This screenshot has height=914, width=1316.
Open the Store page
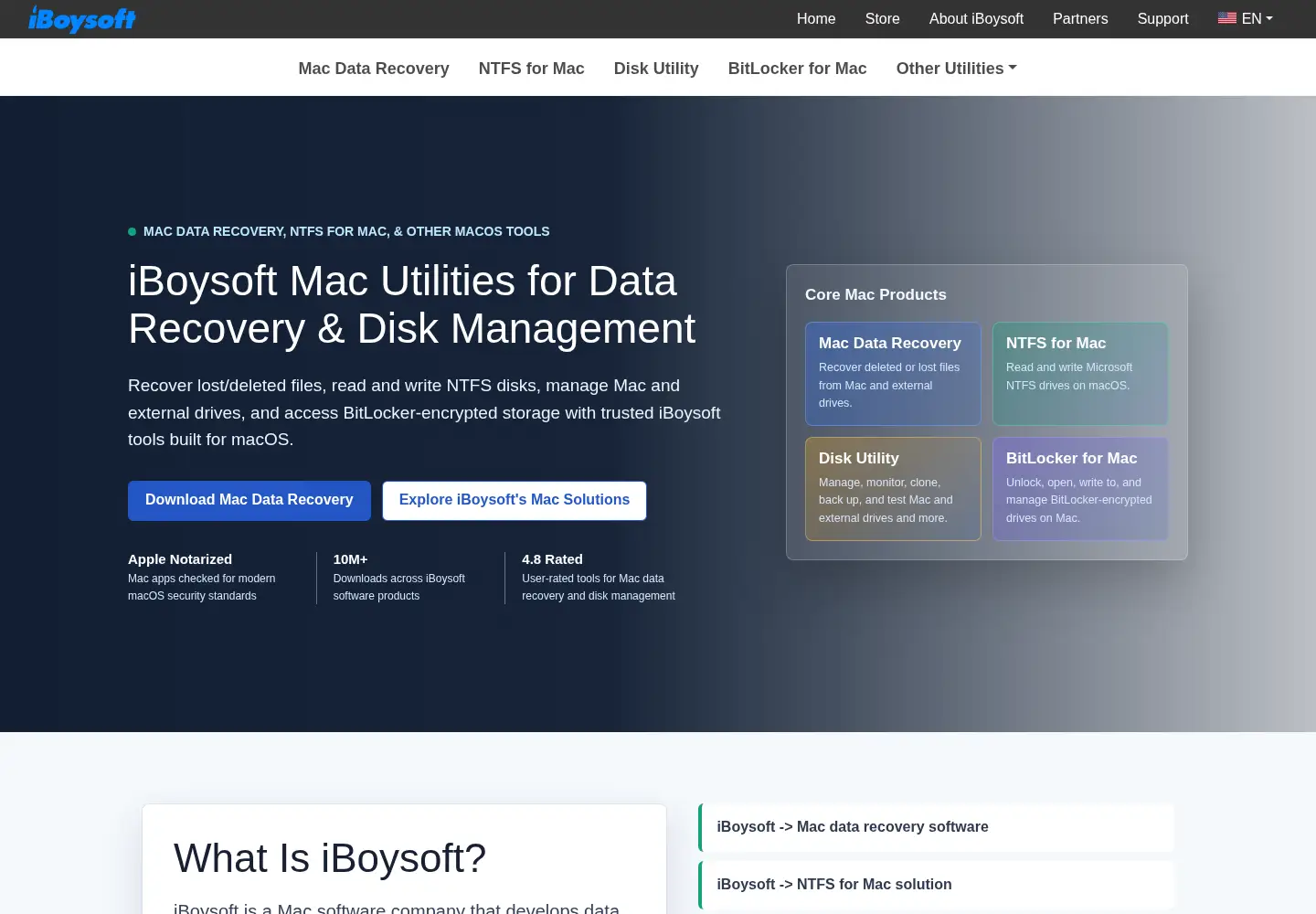click(882, 18)
